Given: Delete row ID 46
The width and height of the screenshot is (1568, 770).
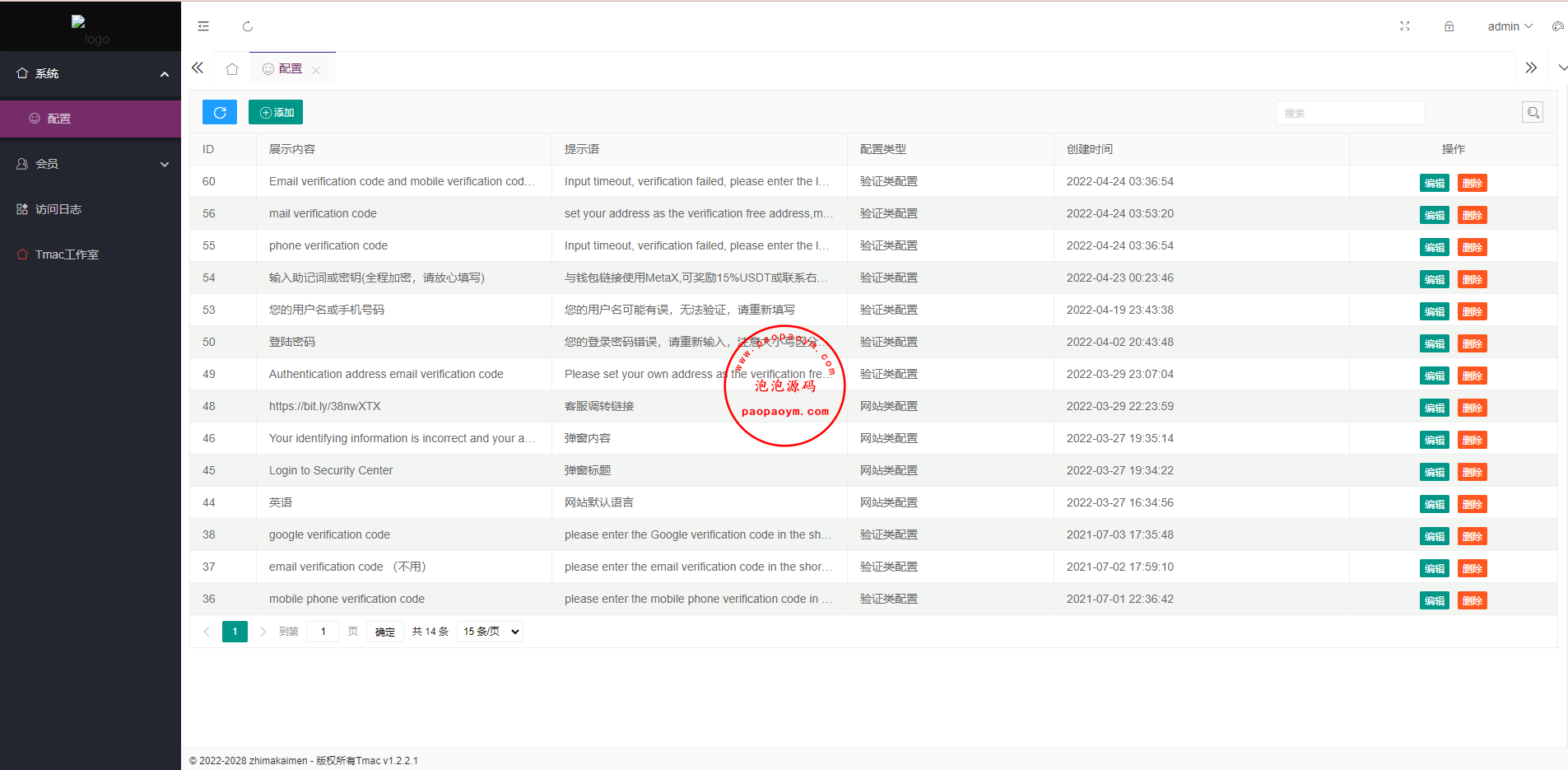Looking at the screenshot, I should [1473, 440].
